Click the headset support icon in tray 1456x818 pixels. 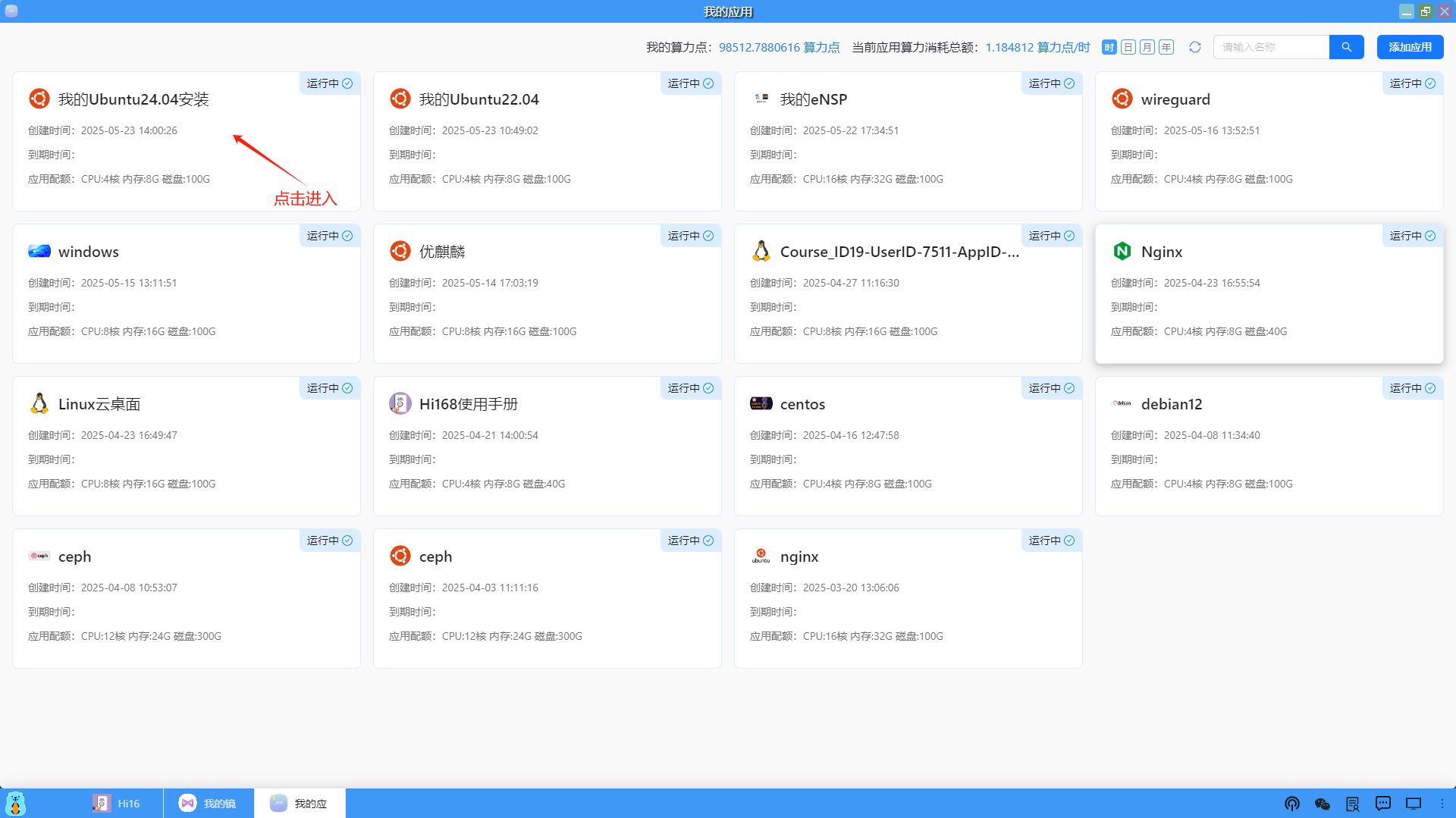(1292, 804)
